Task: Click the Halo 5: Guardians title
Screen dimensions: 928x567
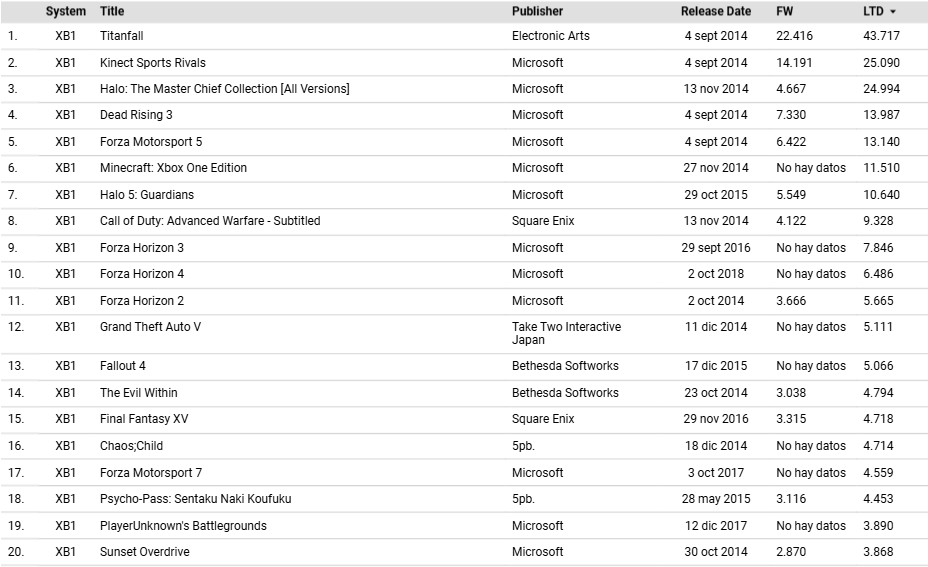Action: click(x=147, y=195)
